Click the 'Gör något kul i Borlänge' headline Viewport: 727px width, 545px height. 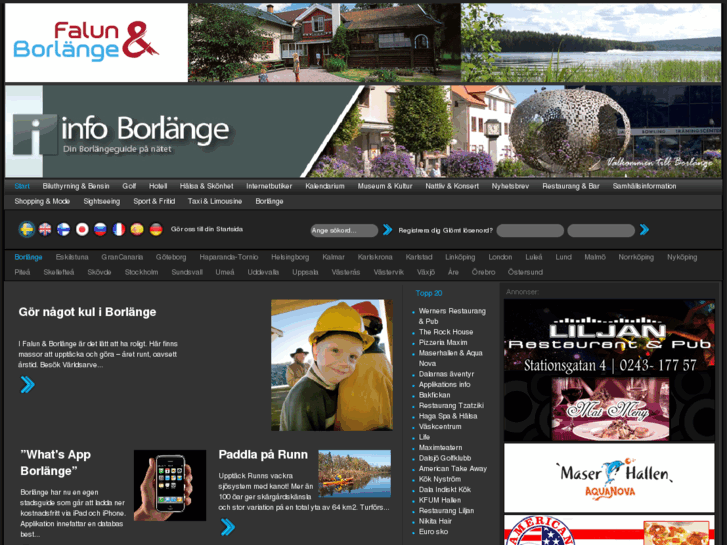[87, 312]
